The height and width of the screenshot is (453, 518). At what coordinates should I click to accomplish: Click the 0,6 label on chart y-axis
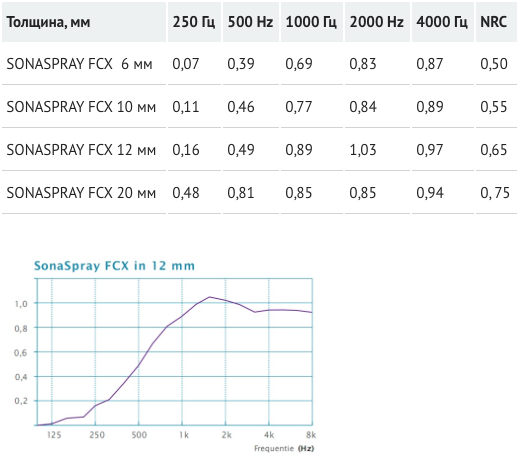tap(21, 353)
